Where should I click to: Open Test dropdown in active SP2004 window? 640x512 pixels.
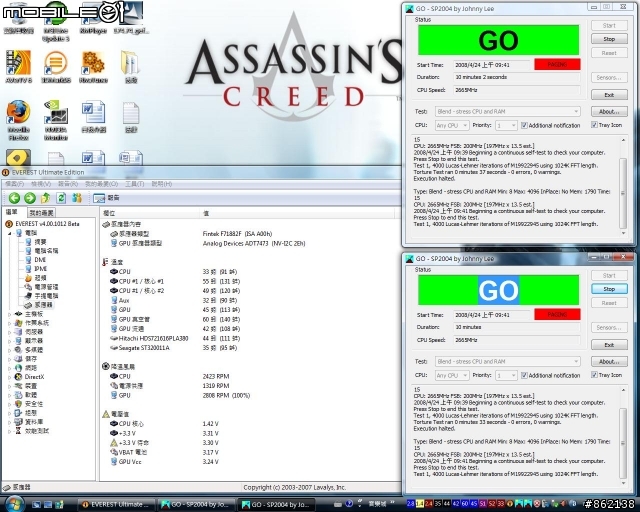507,361
